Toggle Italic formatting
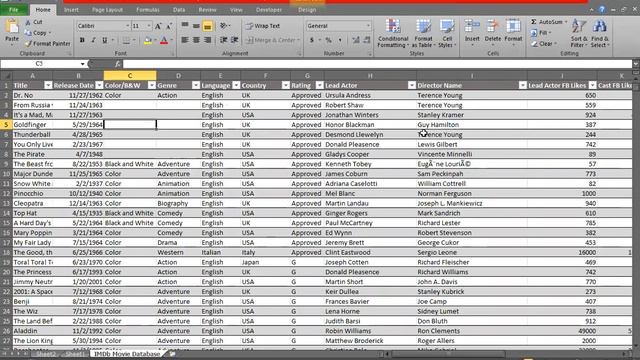 93,40
